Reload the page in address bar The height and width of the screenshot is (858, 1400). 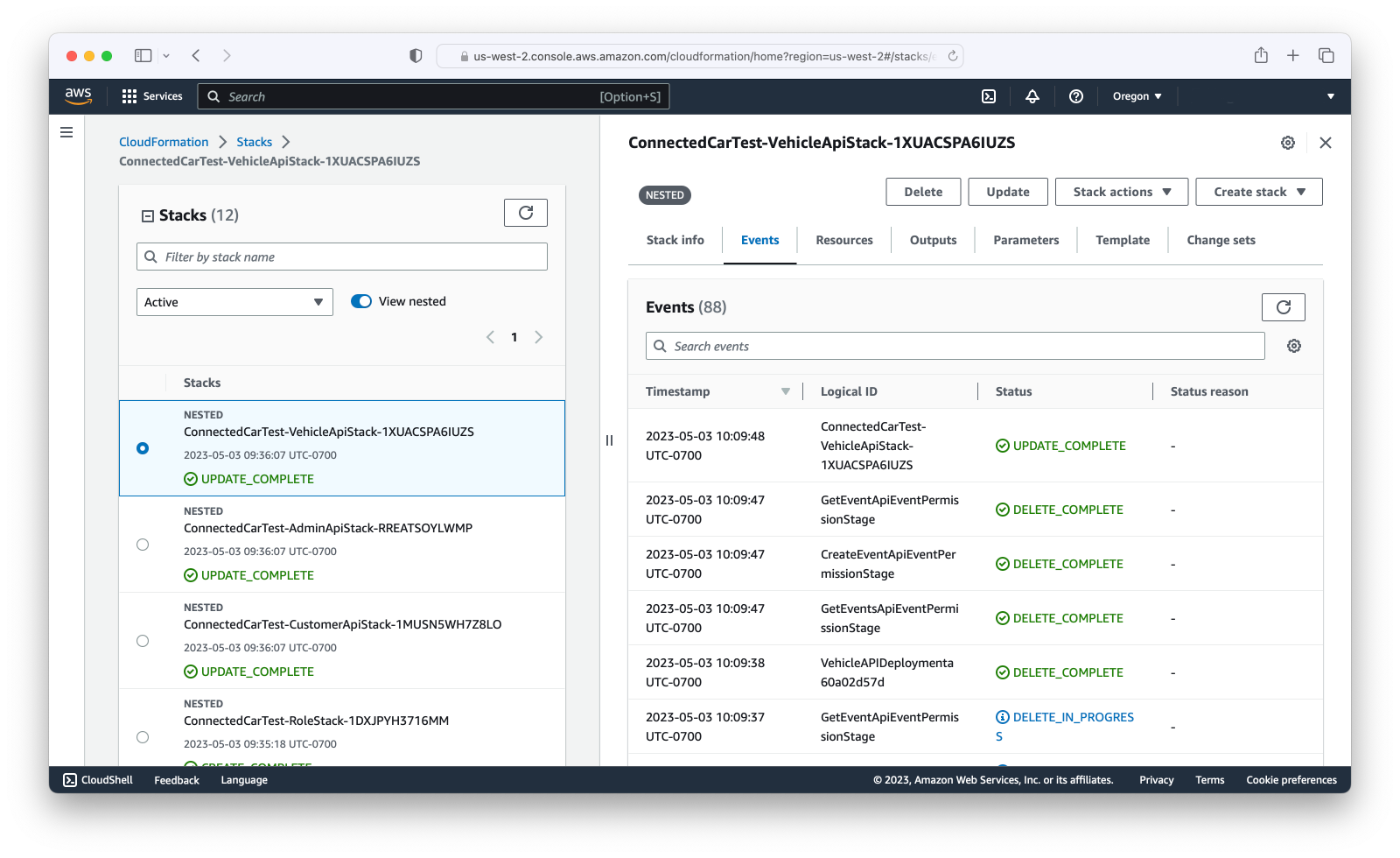click(953, 56)
